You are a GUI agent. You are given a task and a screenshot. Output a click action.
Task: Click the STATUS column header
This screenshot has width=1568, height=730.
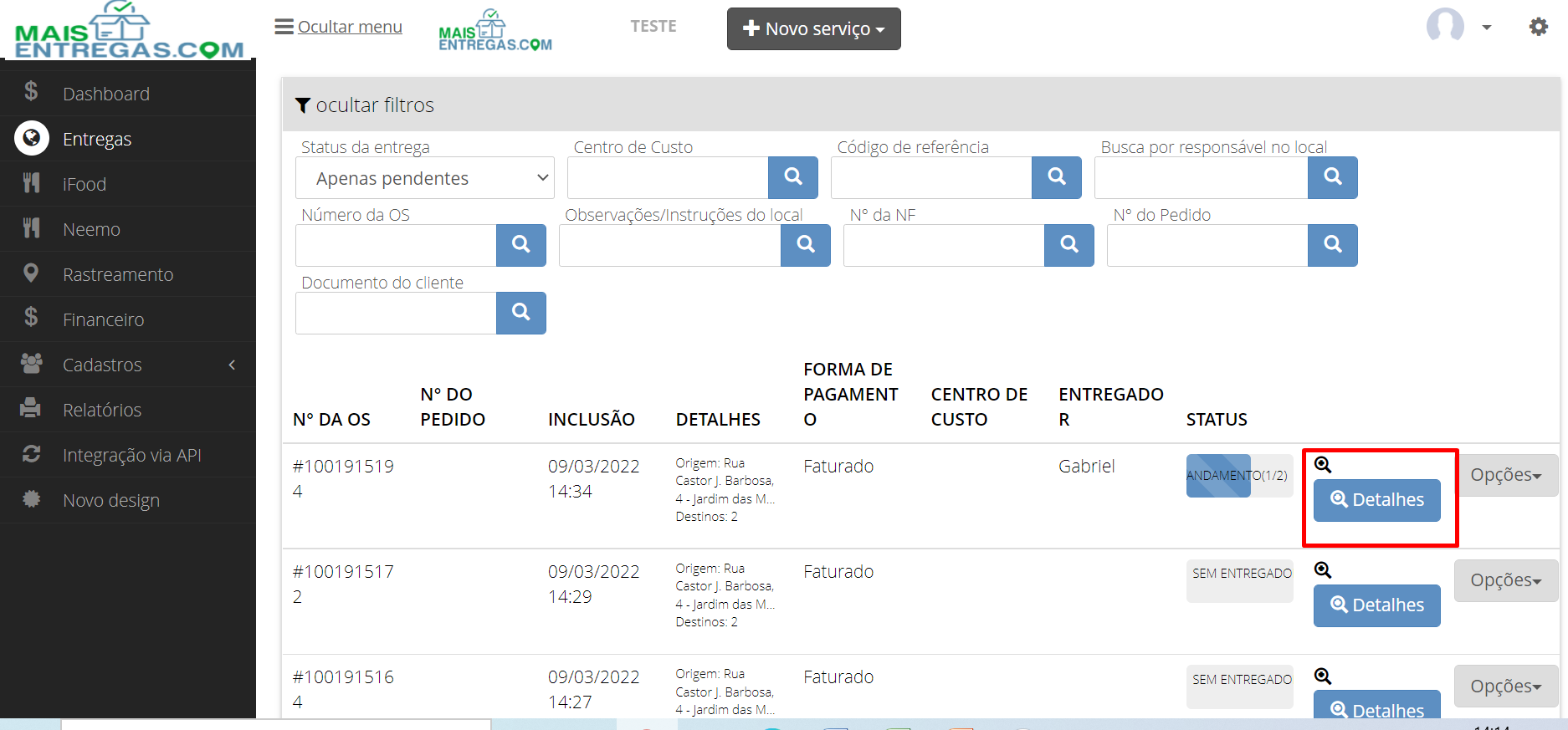pos(1217,420)
